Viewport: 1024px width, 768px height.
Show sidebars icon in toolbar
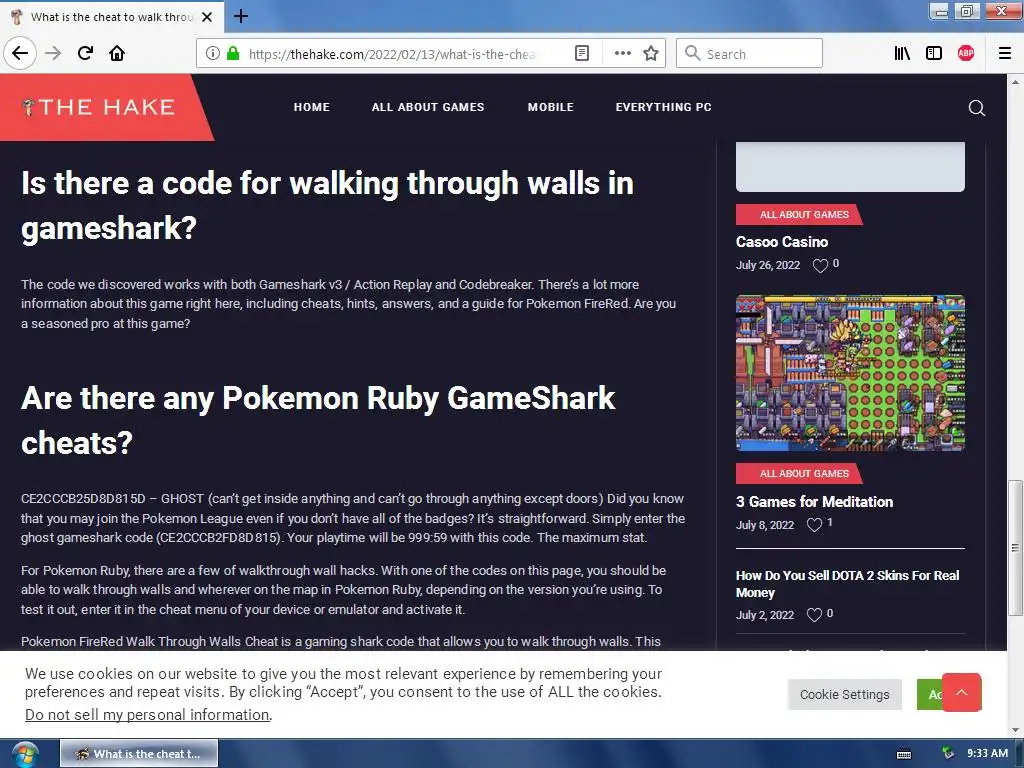click(934, 53)
